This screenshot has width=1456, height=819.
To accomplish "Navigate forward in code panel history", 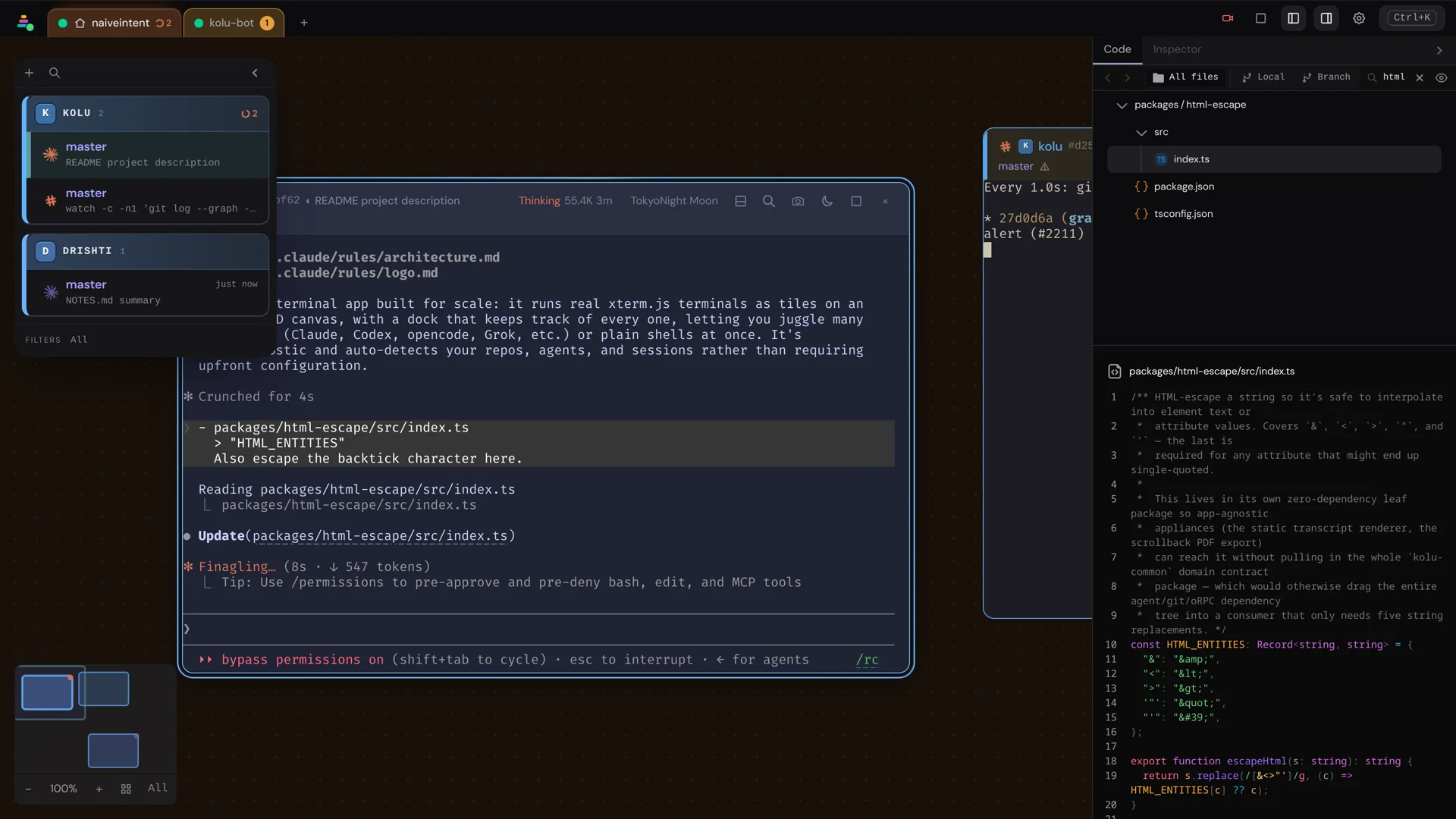I will click(1128, 77).
